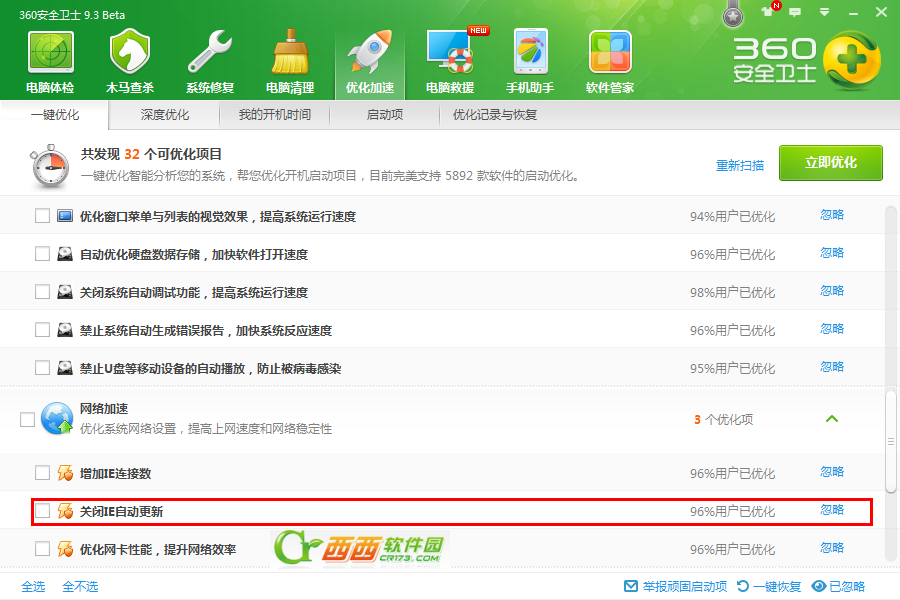Click disk icon of 禁止U盘等移动设备 row
Screen dimensions: 900x600
pos(65,368)
